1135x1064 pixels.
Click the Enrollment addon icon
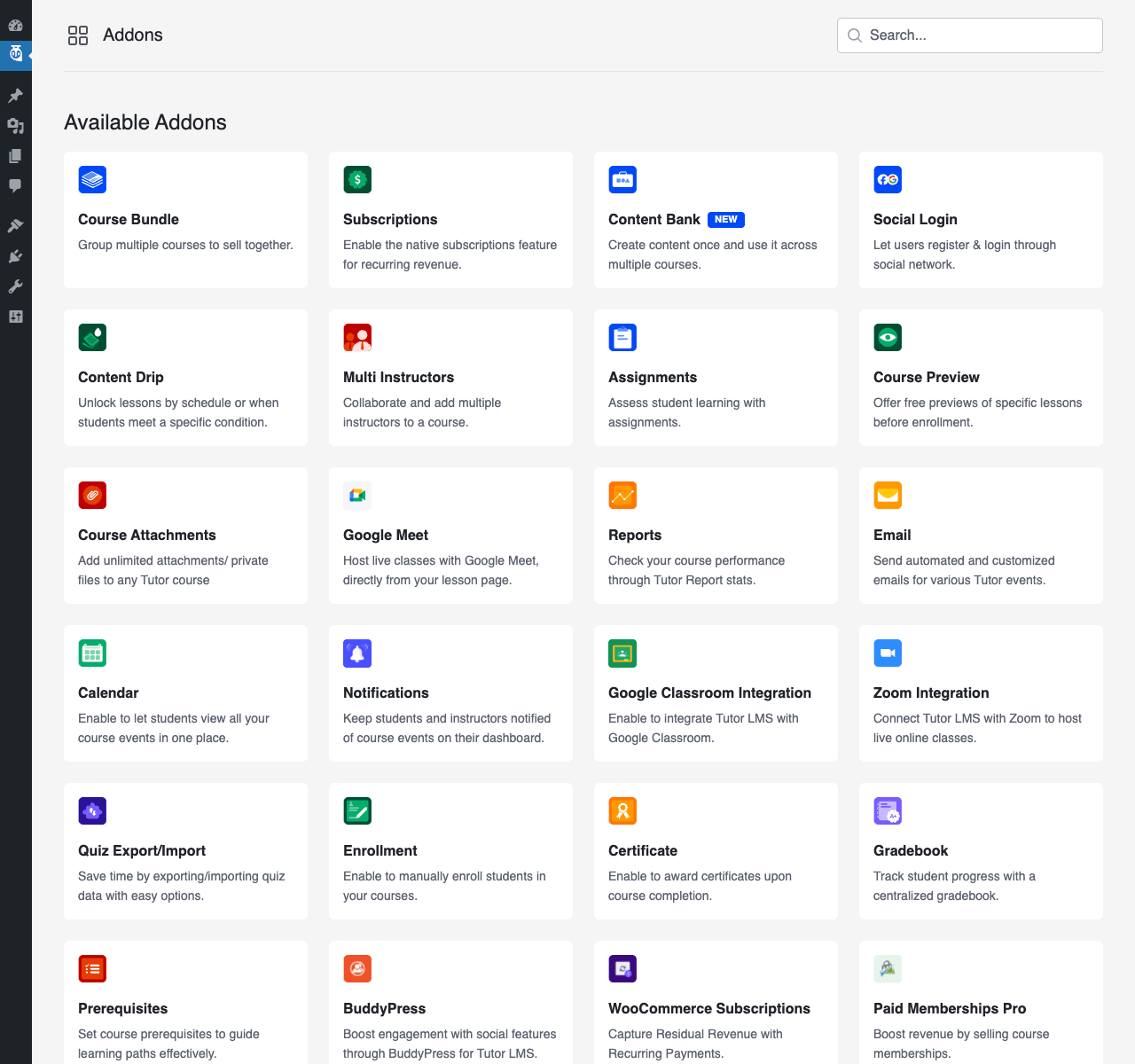pyautogui.click(x=357, y=811)
